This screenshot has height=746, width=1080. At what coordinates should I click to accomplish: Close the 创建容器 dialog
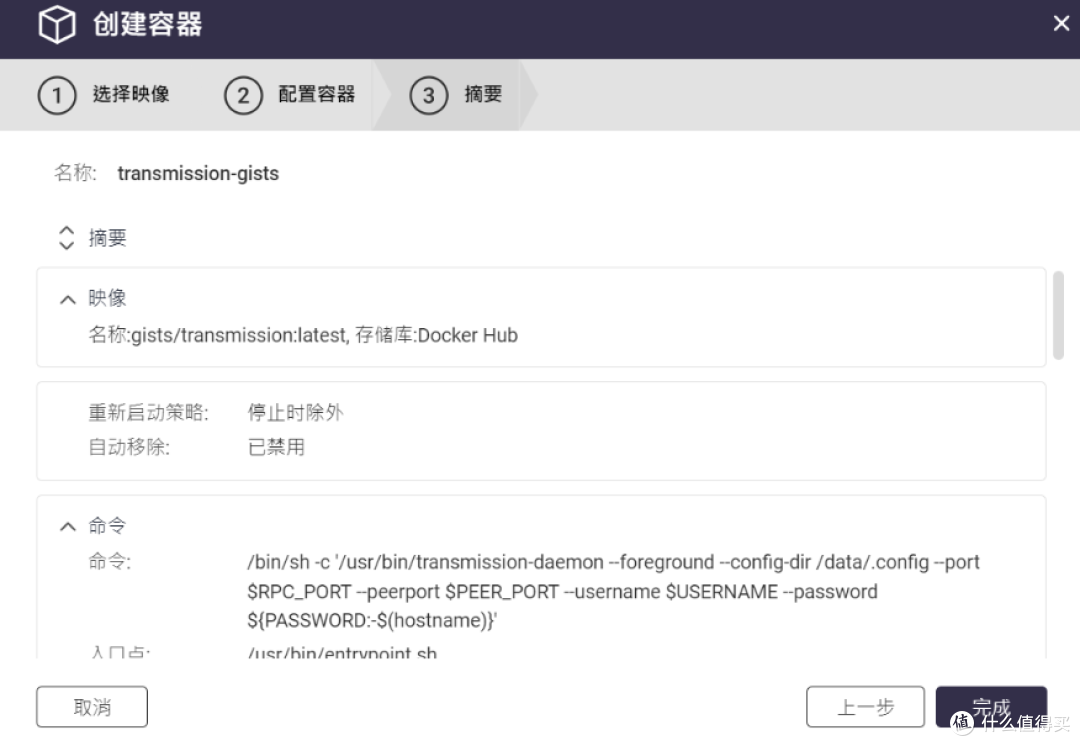(x=1061, y=23)
